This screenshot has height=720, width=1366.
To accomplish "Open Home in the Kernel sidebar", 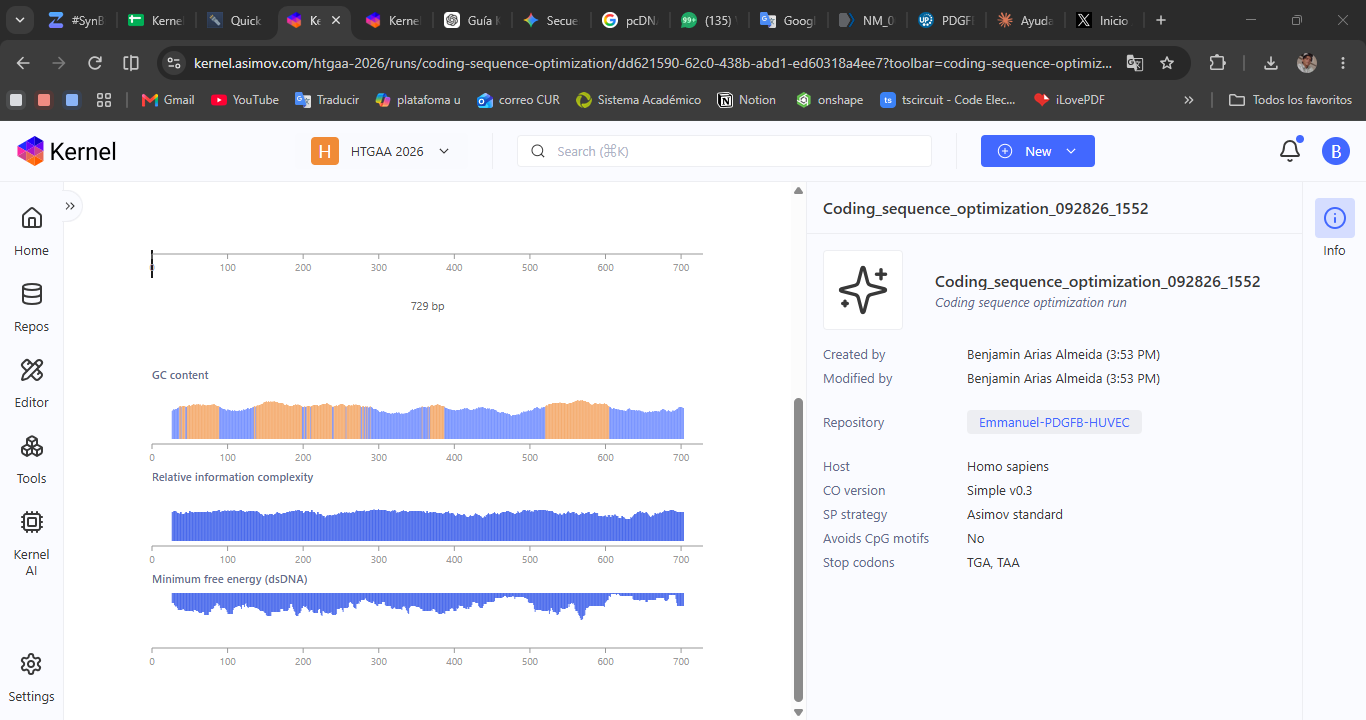I will tap(31, 230).
